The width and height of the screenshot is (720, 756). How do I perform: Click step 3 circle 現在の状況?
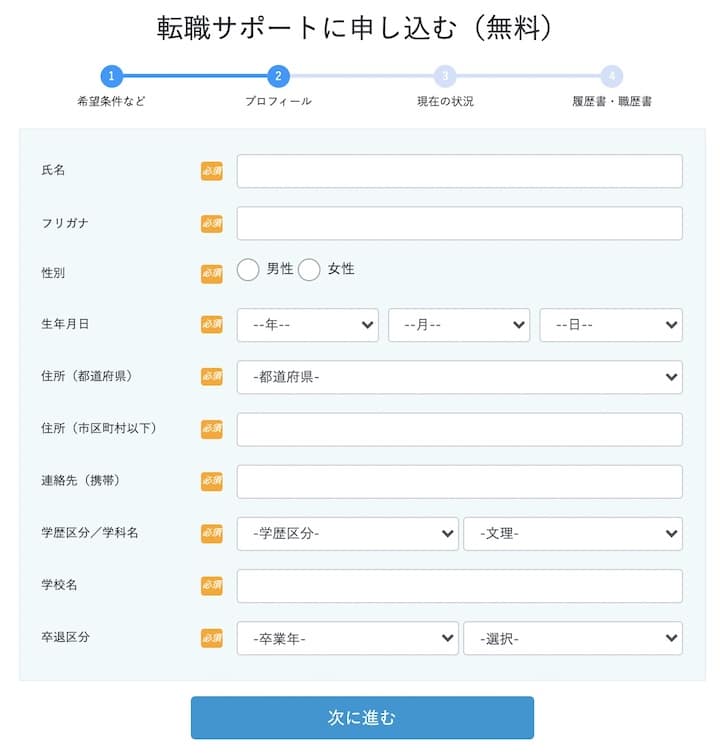pyautogui.click(x=445, y=76)
